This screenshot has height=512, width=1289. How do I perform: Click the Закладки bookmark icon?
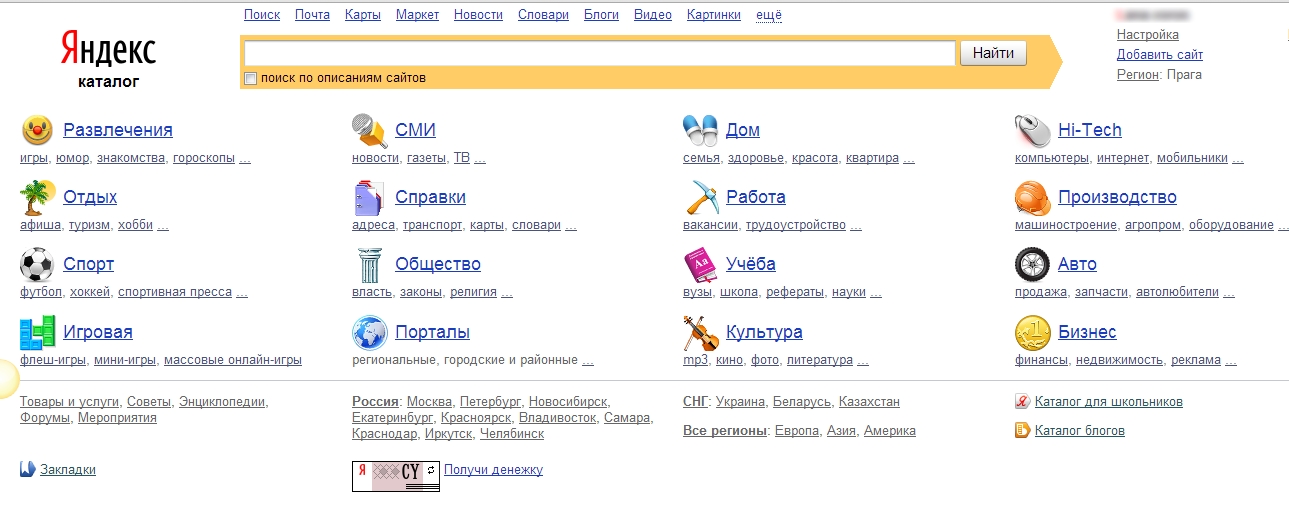(28, 469)
